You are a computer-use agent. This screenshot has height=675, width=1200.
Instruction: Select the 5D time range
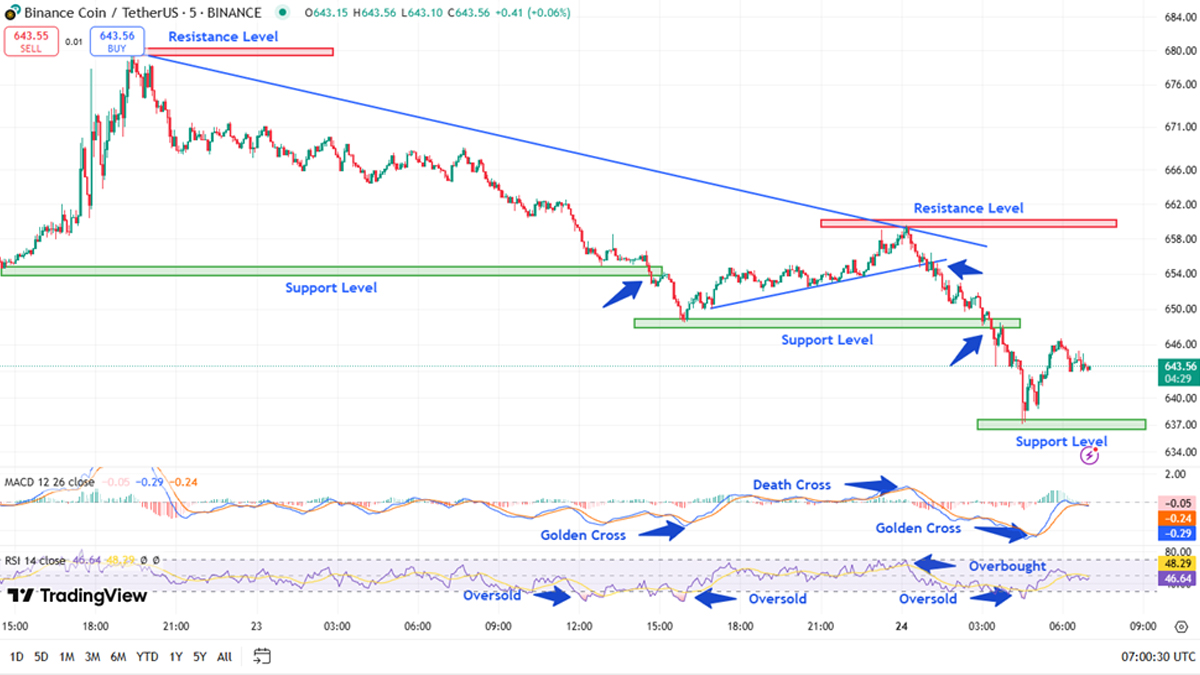[41, 657]
